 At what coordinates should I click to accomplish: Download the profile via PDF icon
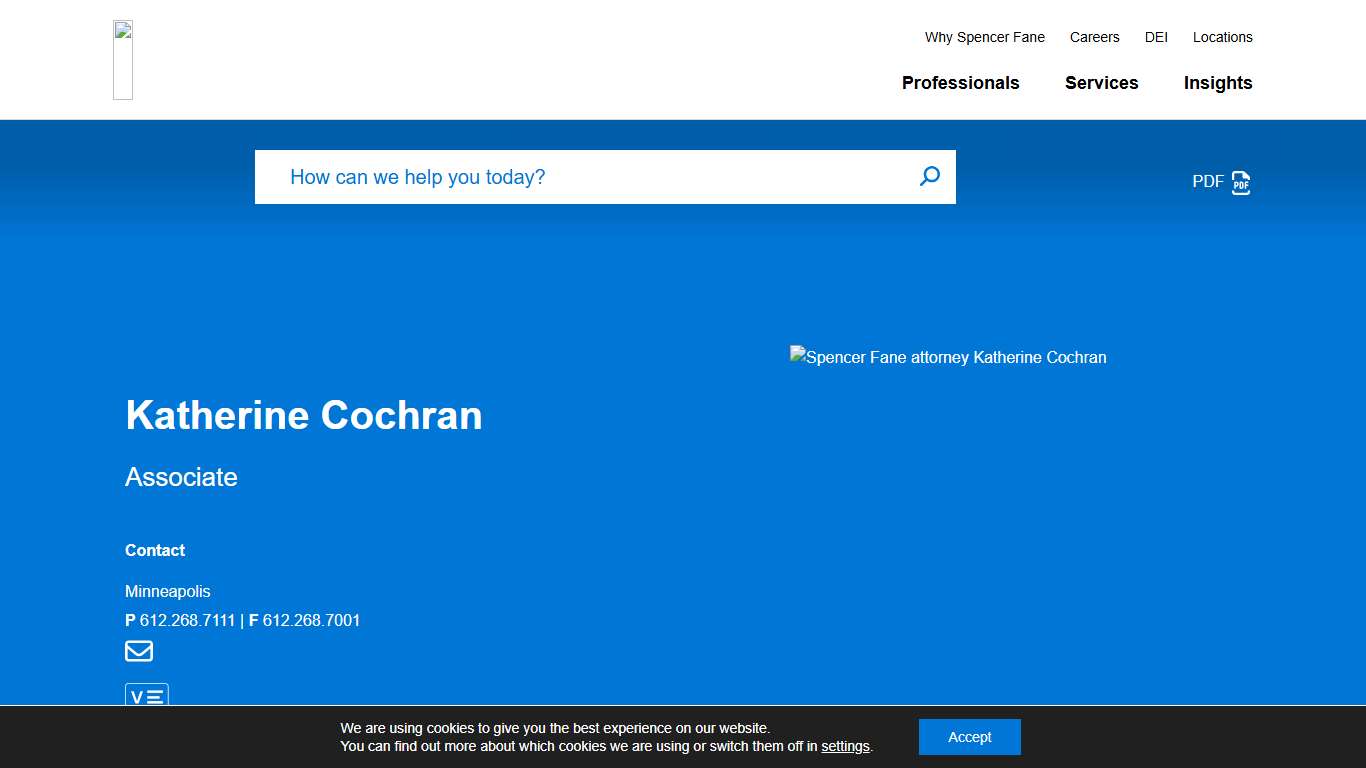(1240, 182)
